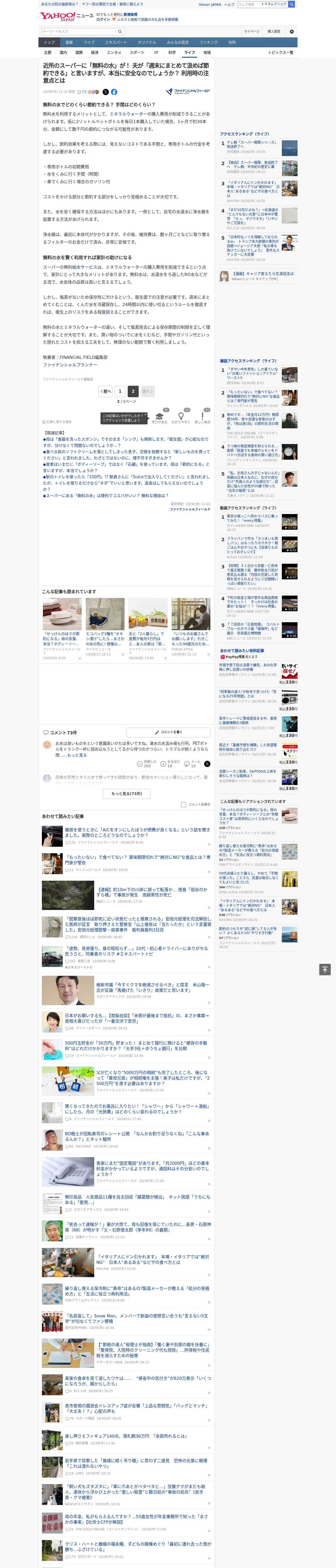The height and width of the screenshot is (1568, 336).
Task: Open the Yahoo! JAPAN News logo
Action: coord(66,16)
